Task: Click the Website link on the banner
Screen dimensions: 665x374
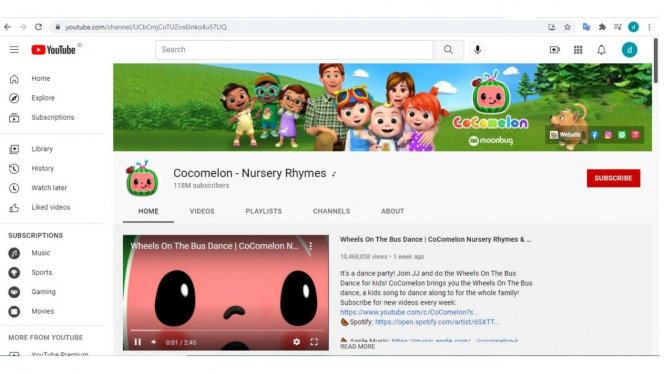Action: pyautogui.click(x=565, y=135)
